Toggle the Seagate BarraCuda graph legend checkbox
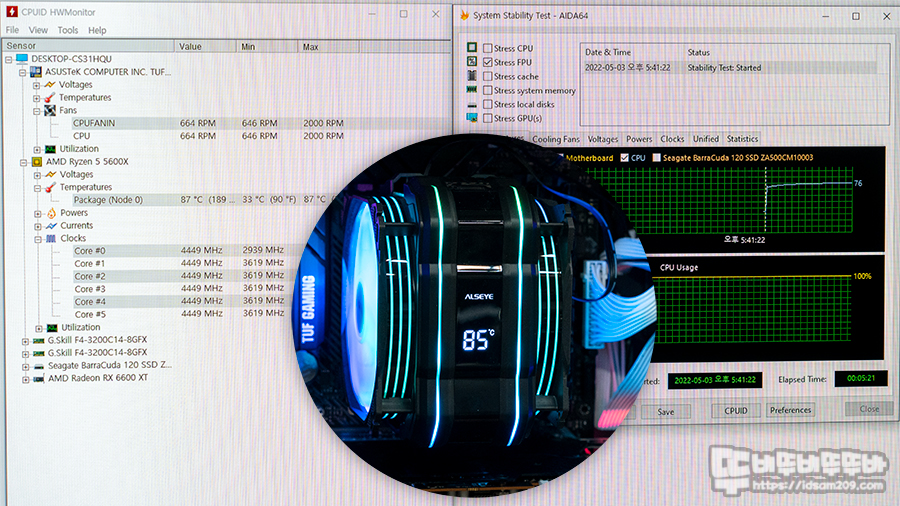 [656, 157]
